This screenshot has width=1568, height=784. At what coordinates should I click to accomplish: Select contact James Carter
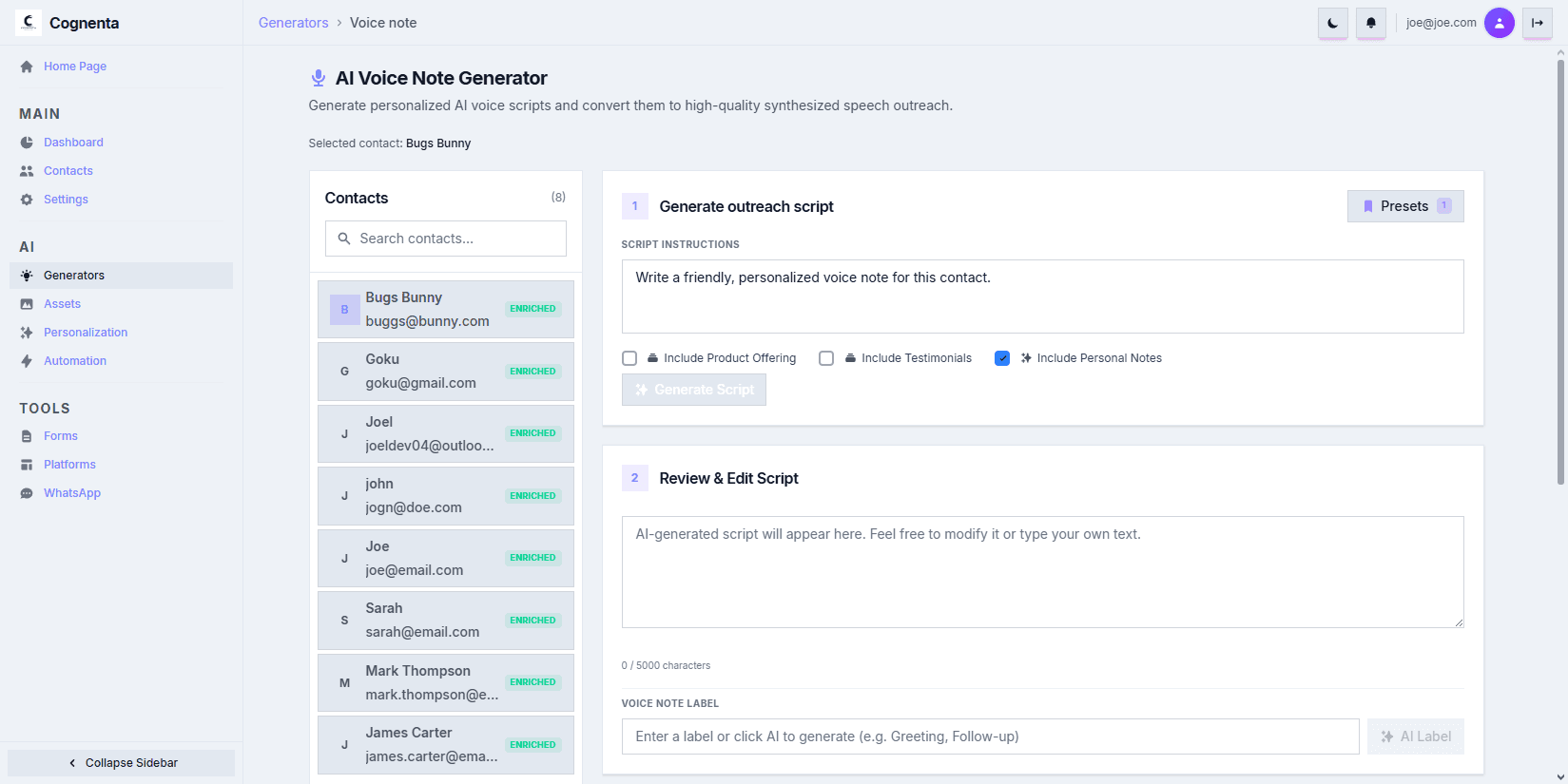coord(446,745)
